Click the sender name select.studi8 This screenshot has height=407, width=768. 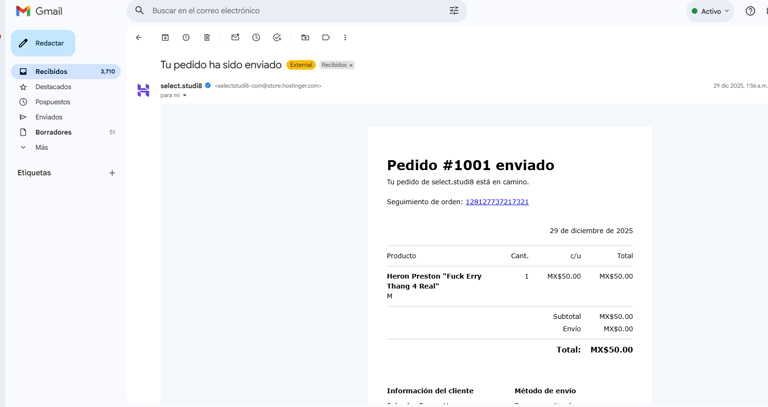coord(181,86)
